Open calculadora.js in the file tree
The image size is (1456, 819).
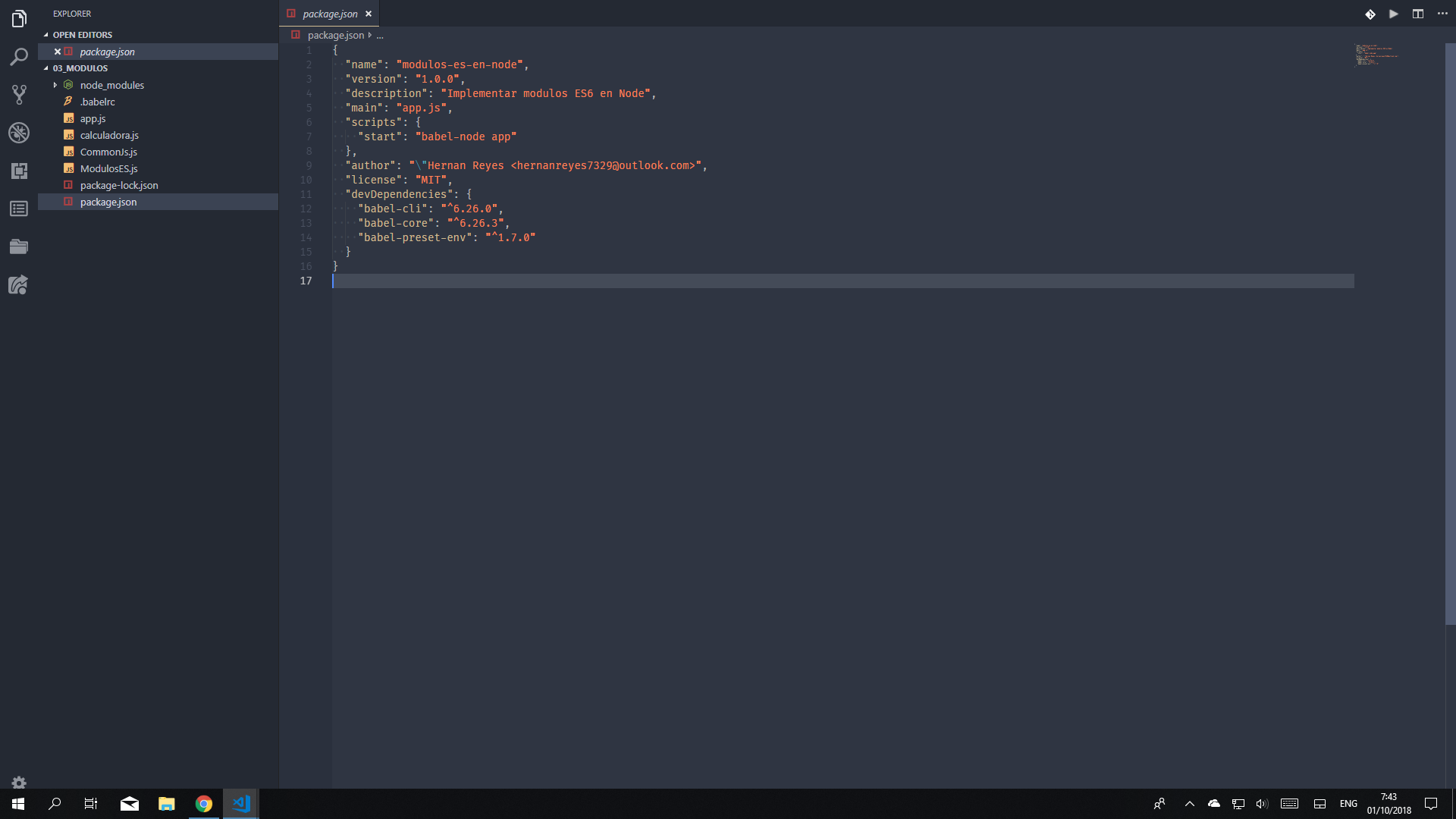coord(109,135)
